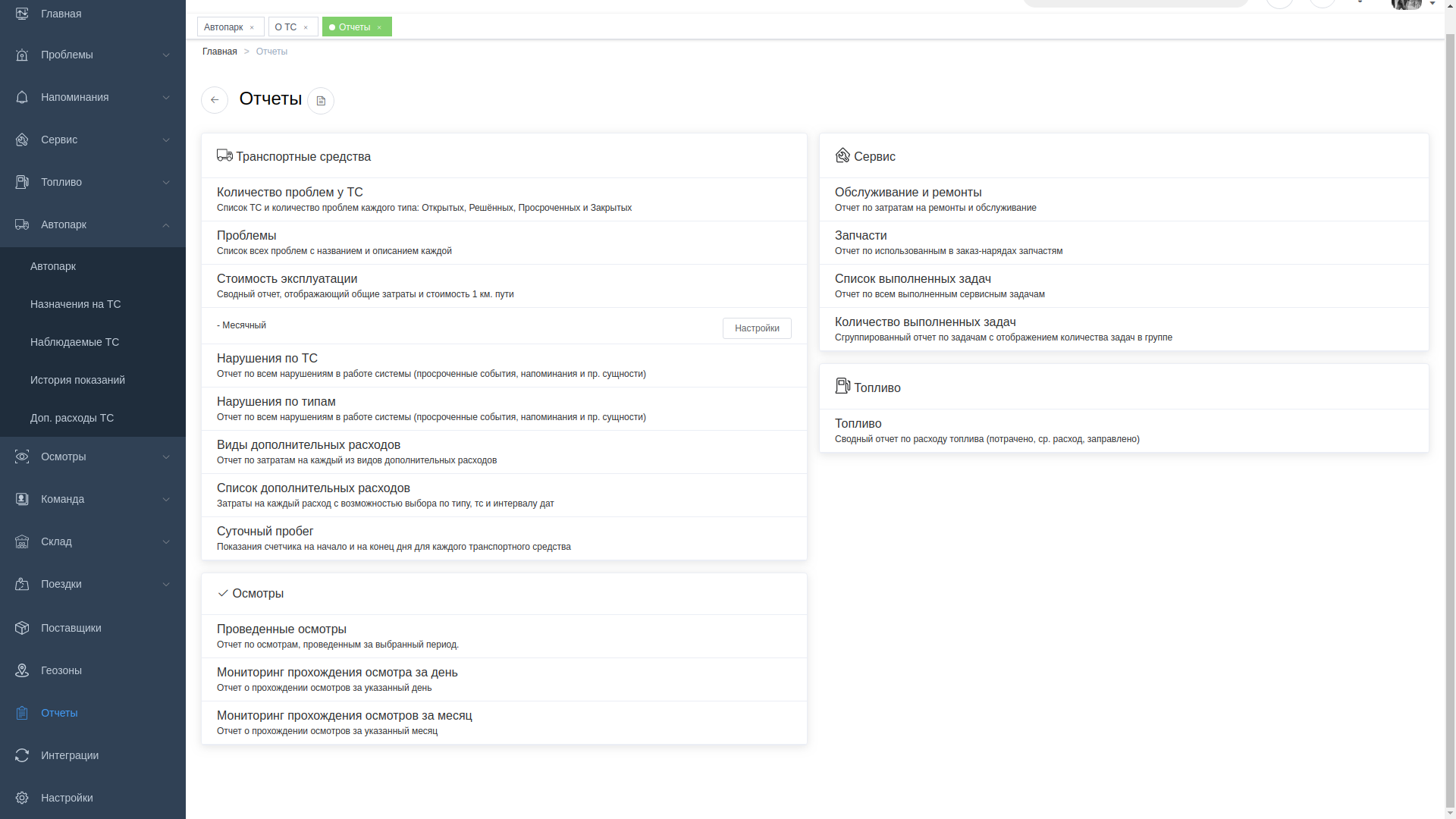The image size is (1456, 819).
Task: Click the back arrow button beside Отчеты
Action: pos(215,100)
